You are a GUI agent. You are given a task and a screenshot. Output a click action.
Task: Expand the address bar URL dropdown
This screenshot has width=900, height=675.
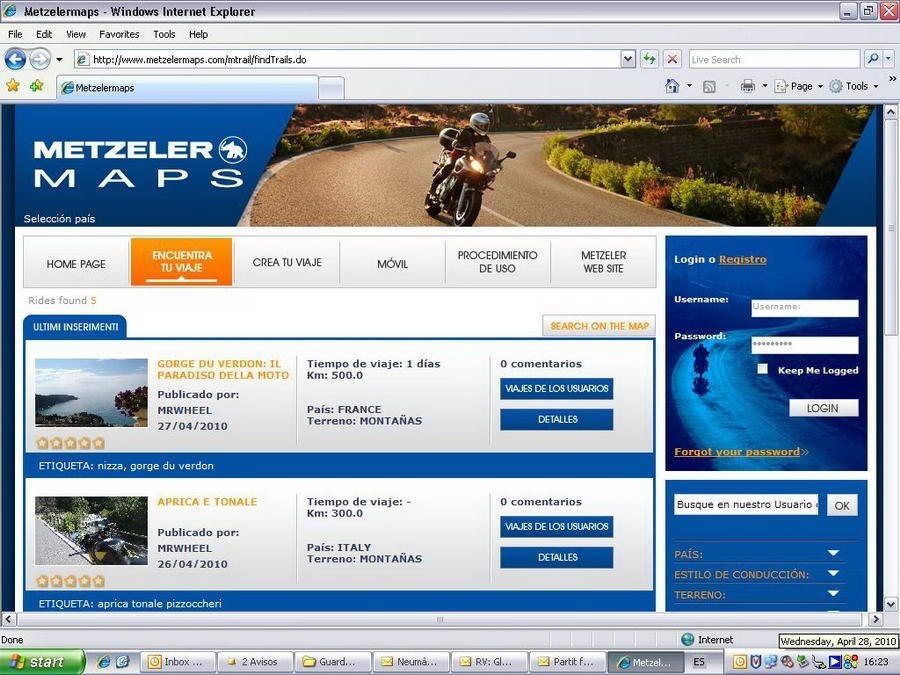[x=628, y=59]
